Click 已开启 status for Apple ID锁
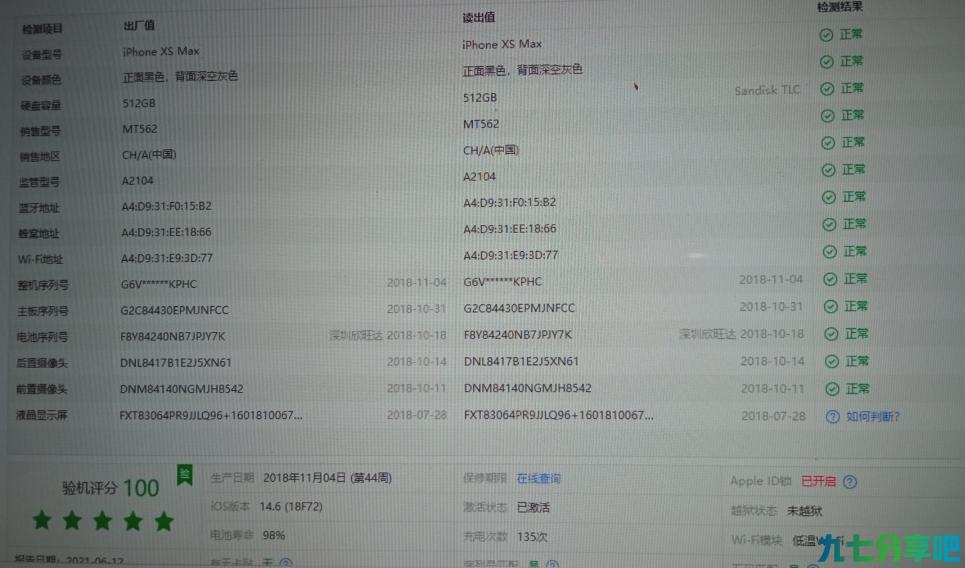Screen dimensions: 965x568 coord(819,481)
